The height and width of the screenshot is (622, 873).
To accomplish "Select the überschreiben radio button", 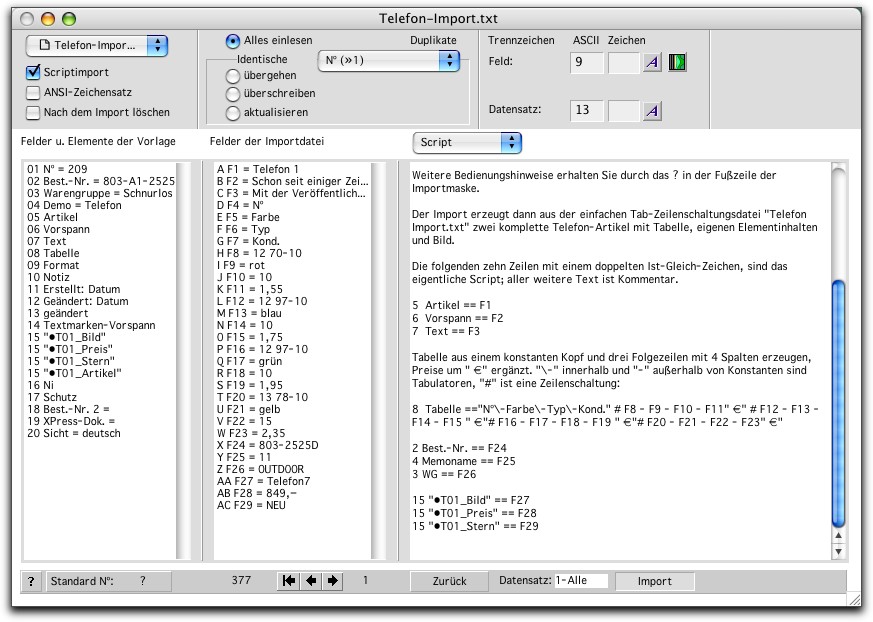I will [233, 94].
